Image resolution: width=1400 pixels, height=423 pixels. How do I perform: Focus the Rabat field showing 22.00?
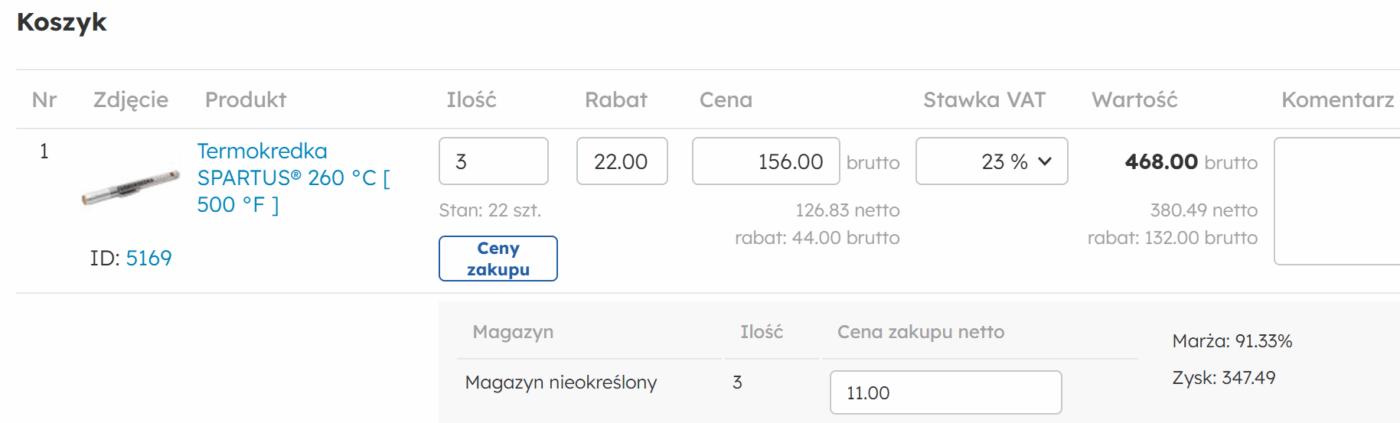(622, 161)
